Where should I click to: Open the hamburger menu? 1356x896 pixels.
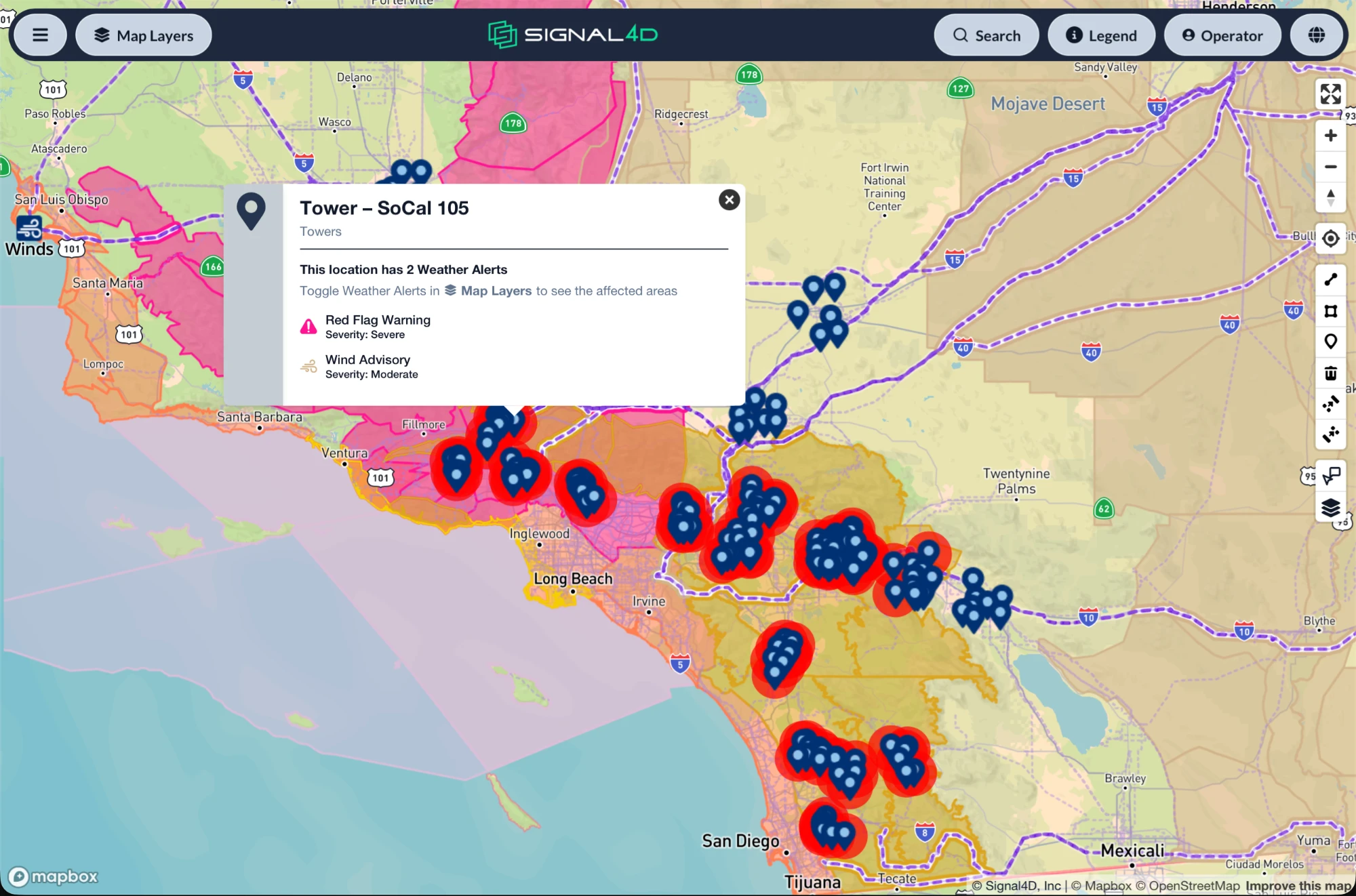[41, 35]
